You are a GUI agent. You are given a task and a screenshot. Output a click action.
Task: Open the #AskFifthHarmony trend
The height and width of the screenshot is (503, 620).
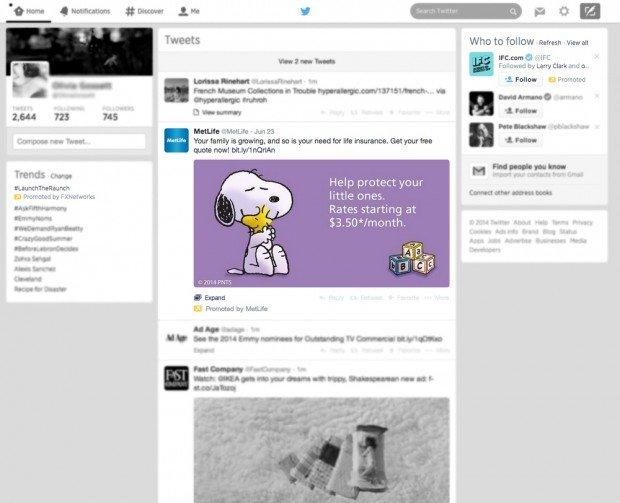pos(40,208)
